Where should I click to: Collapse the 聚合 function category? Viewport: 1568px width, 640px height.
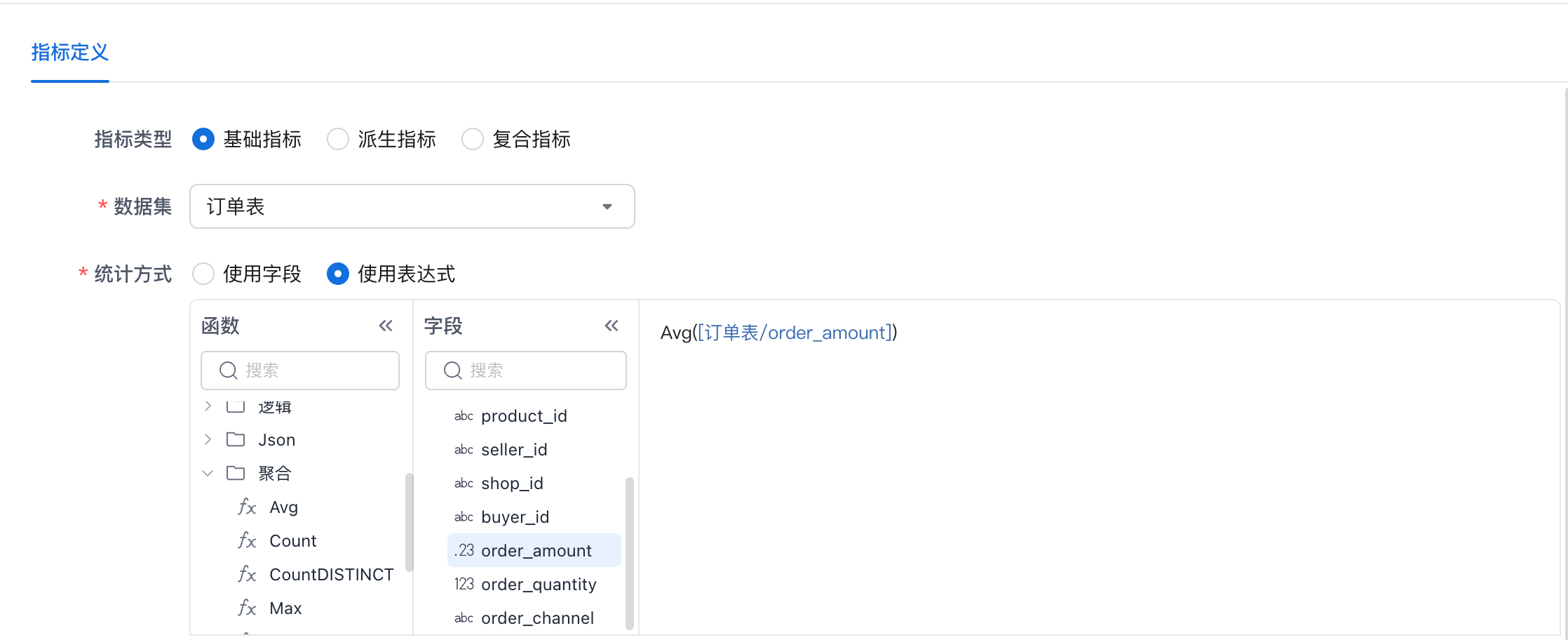[208, 473]
